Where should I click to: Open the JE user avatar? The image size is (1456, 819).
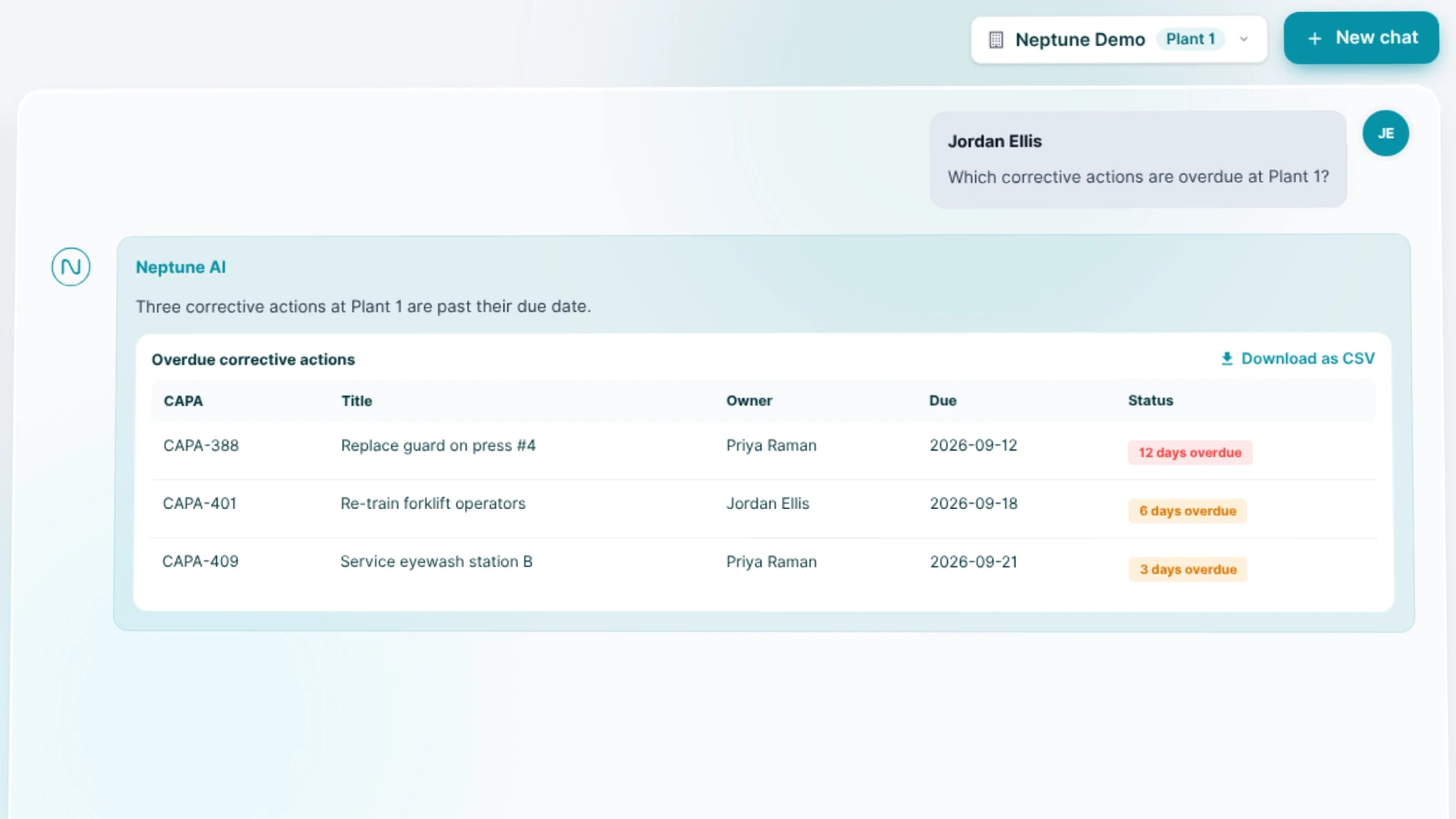(1385, 133)
